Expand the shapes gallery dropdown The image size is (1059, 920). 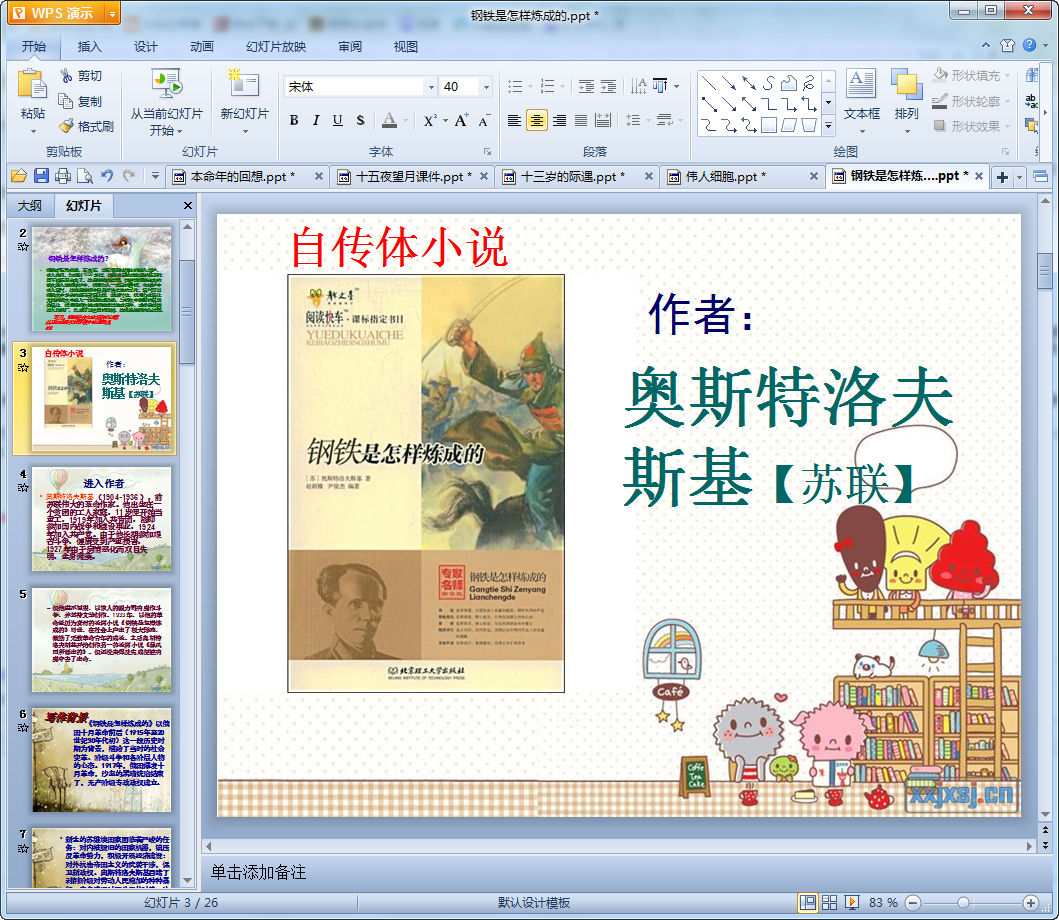coord(829,126)
